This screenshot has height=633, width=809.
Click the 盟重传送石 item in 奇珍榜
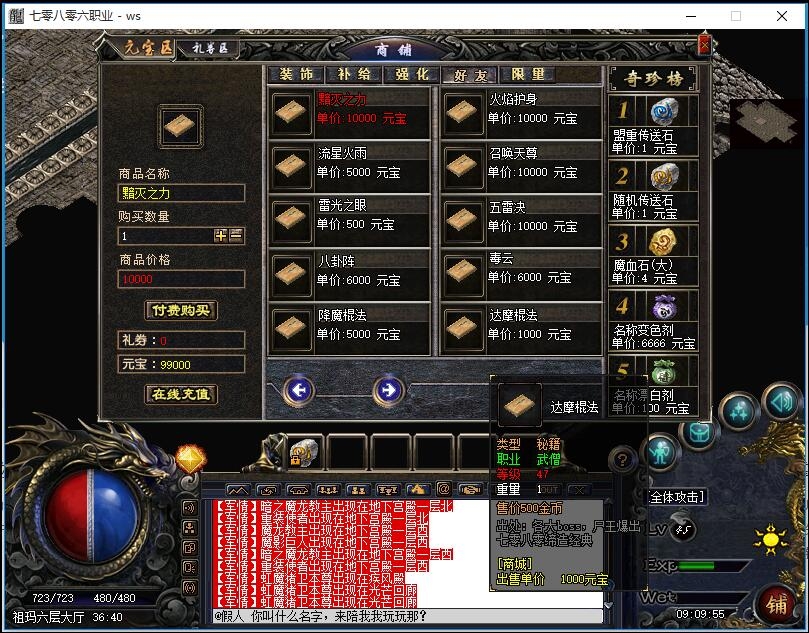[658, 112]
